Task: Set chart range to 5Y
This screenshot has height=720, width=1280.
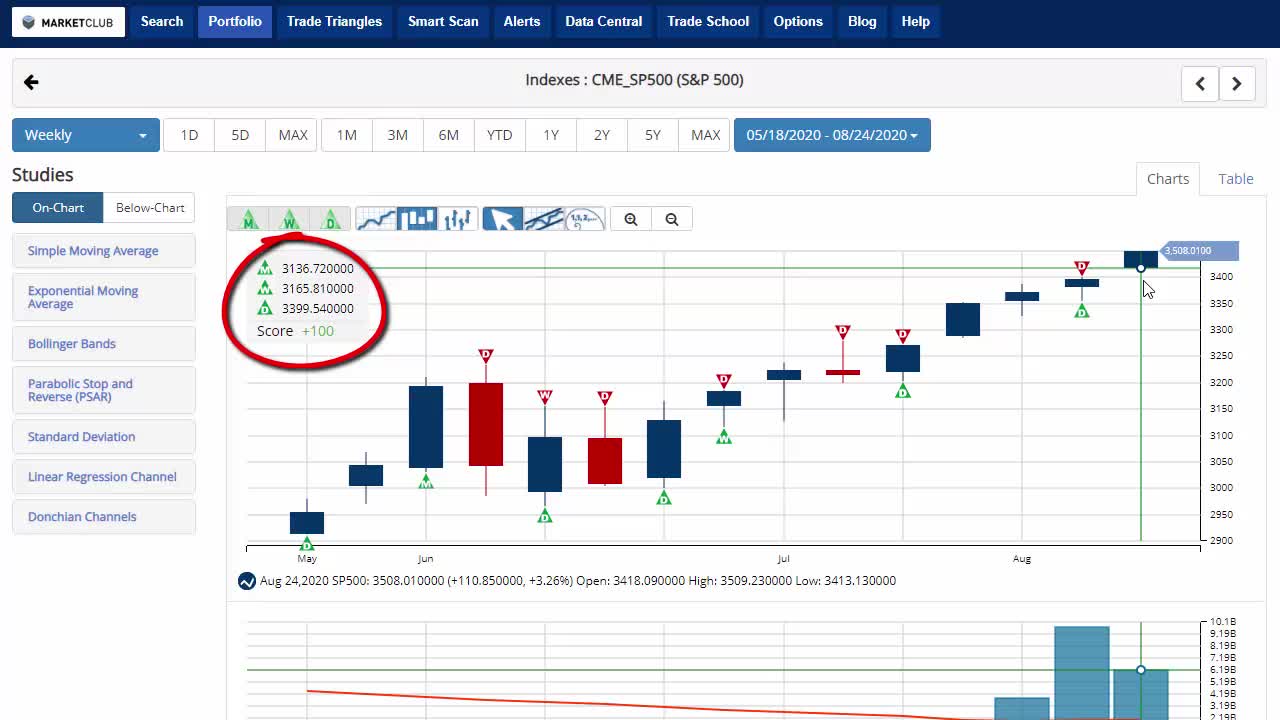Action: (x=653, y=135)
